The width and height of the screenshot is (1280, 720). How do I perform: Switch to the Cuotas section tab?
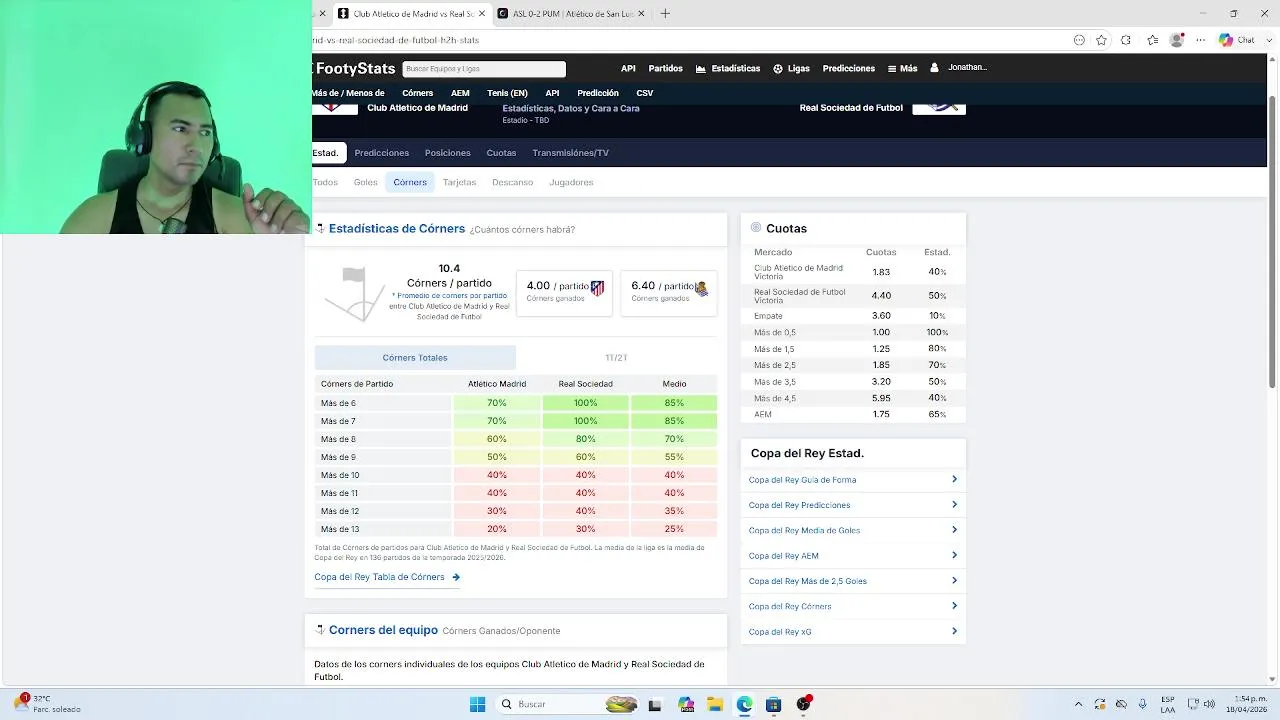point(501,153)
